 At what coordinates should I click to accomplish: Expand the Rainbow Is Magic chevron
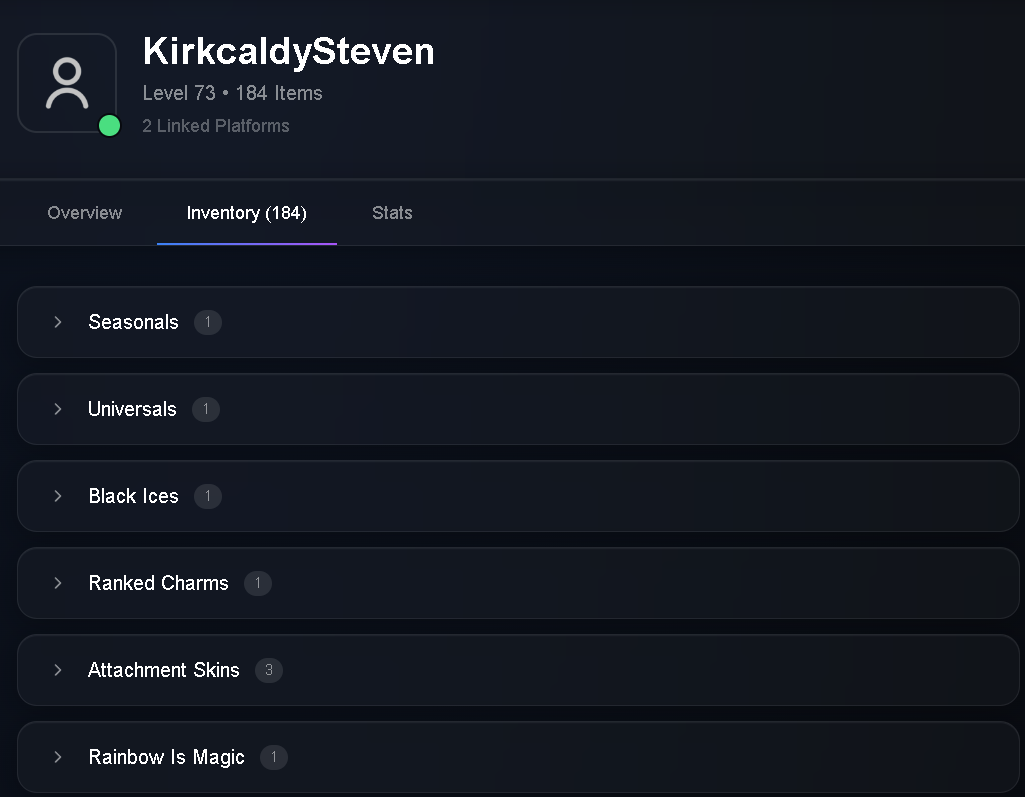(x=58, y=756)
